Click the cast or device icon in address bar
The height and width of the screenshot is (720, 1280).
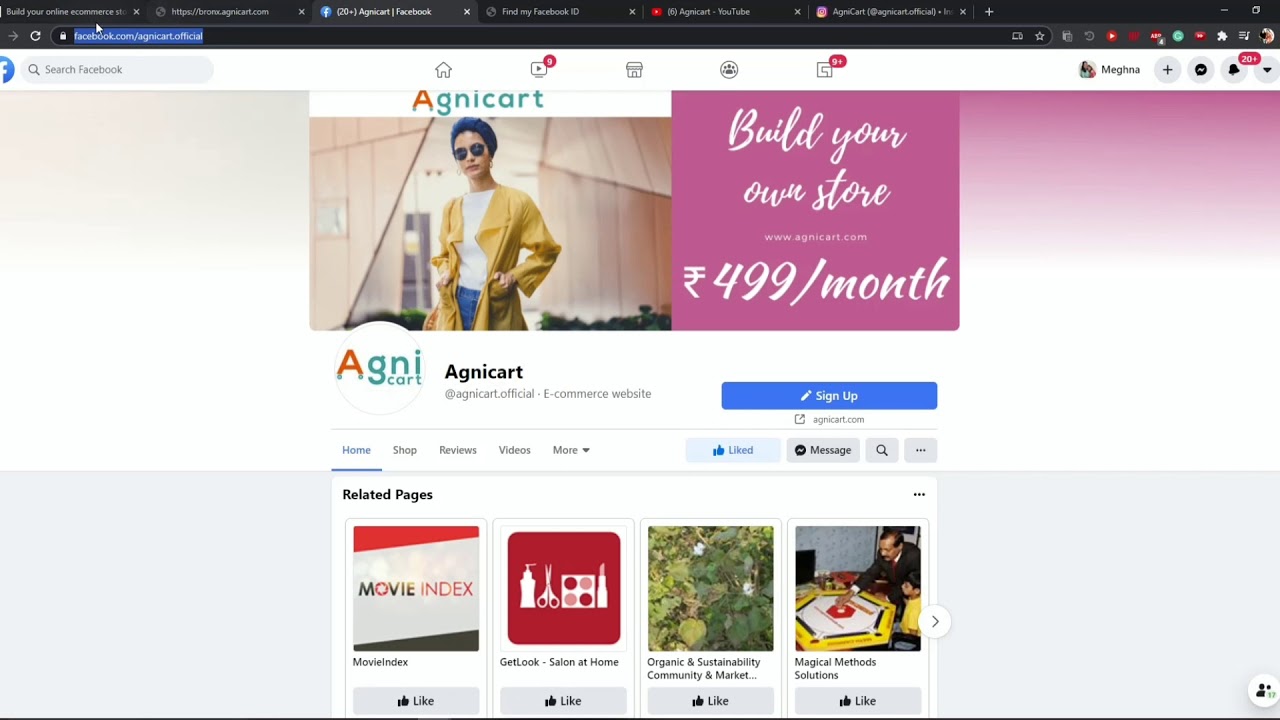click(1017, 36)
